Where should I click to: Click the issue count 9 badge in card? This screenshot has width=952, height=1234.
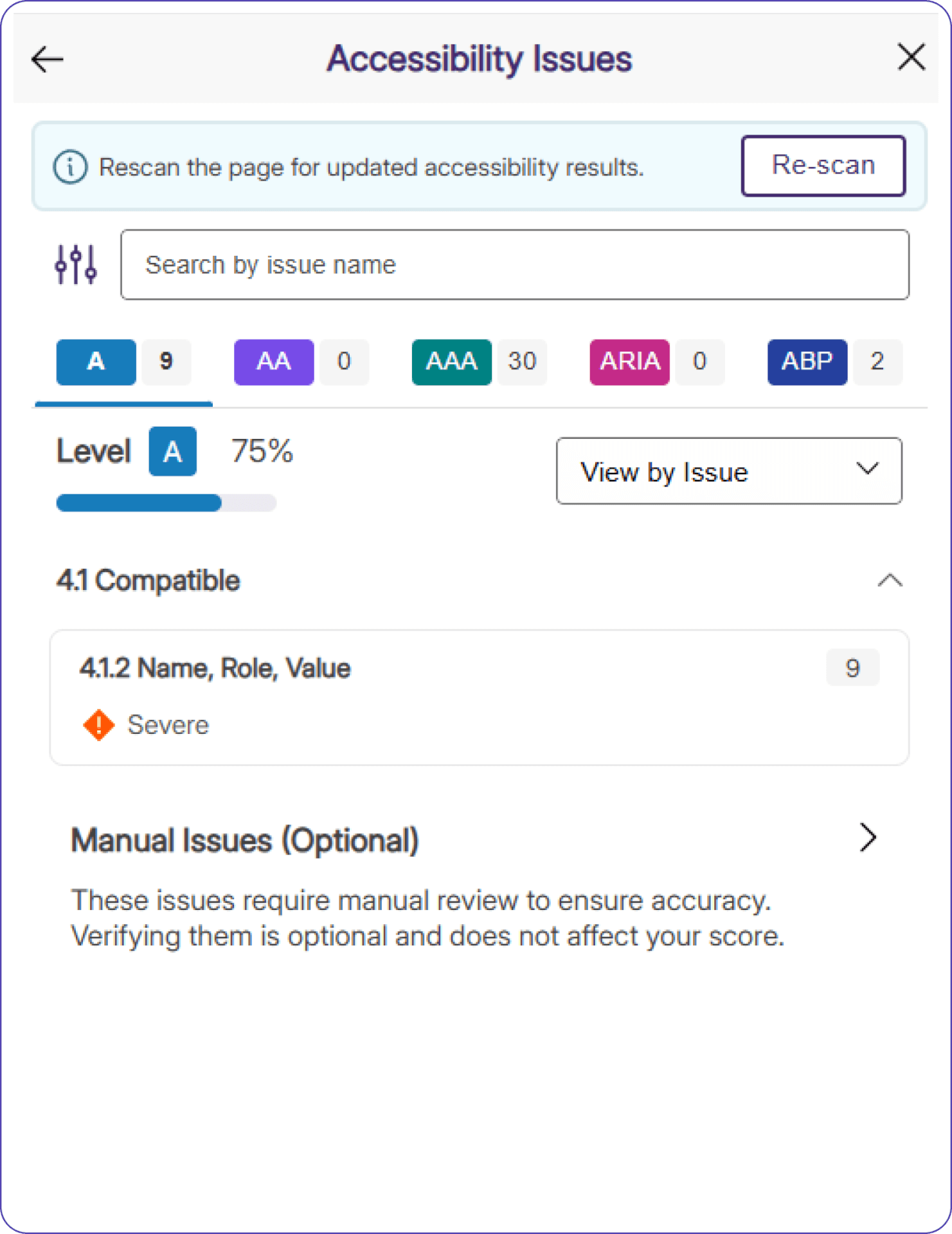pyautogui.click(x=852, y=668)
